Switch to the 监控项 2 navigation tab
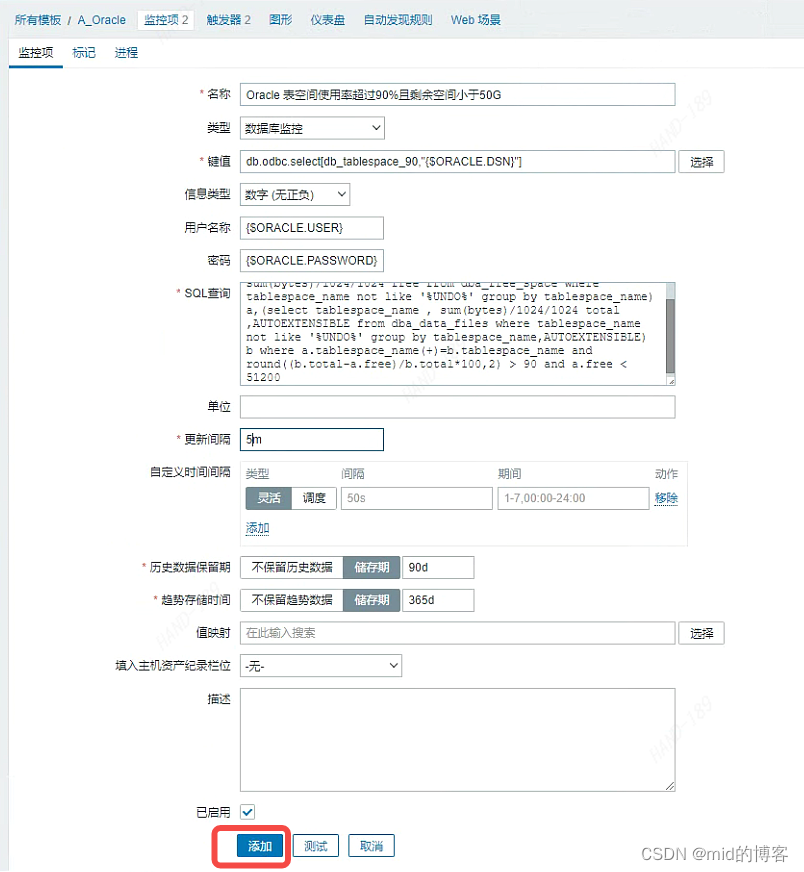804x872 pixels. (166, 20)
